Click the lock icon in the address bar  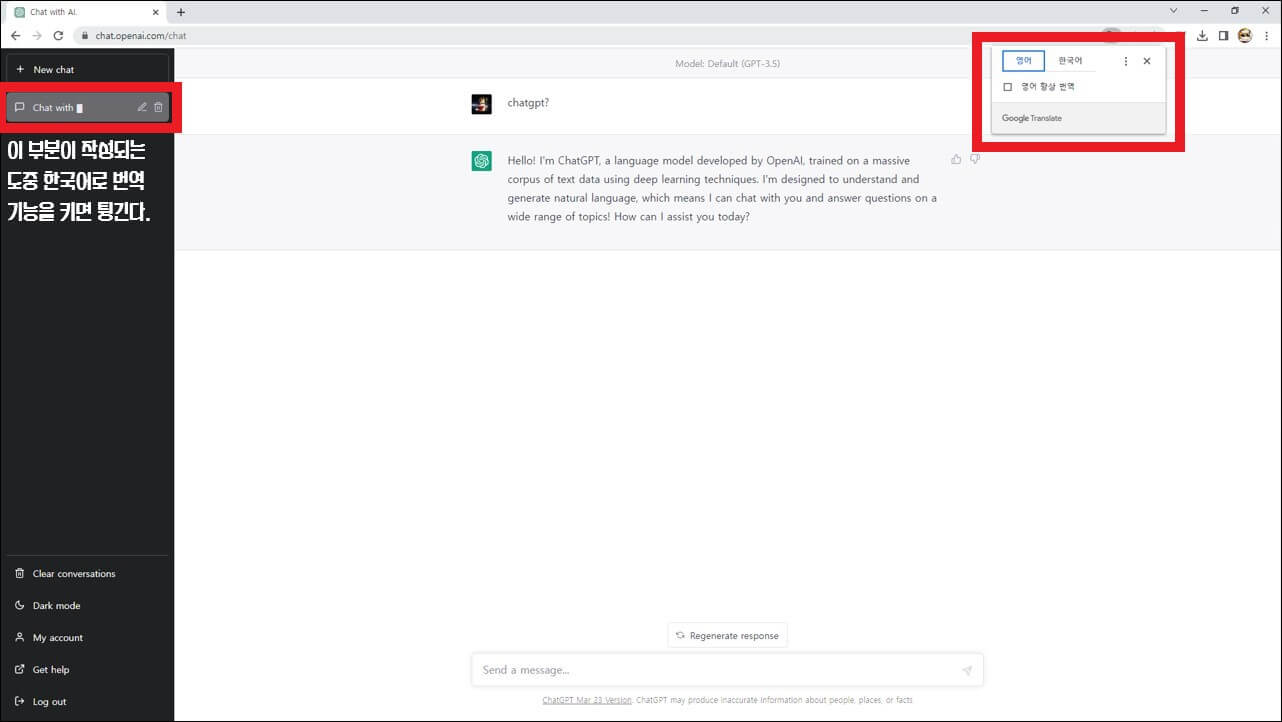pyautogui.click(x=86, y=35)
